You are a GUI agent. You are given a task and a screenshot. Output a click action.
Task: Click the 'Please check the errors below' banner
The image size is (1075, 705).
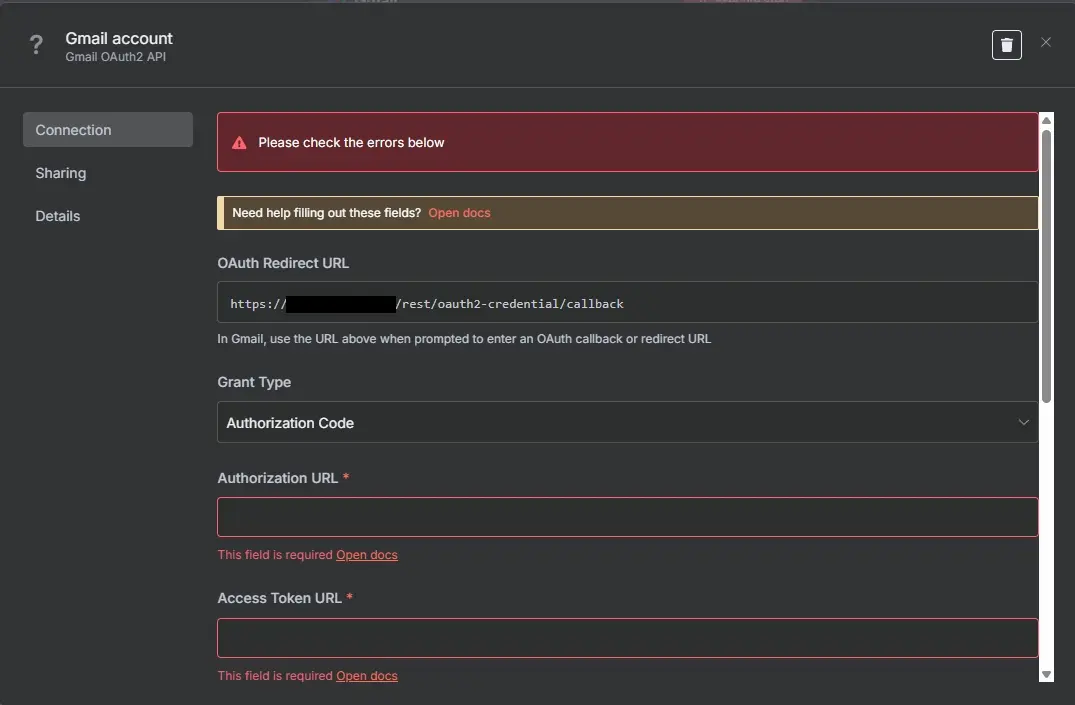pyautogui.click(x=627, y=143)
